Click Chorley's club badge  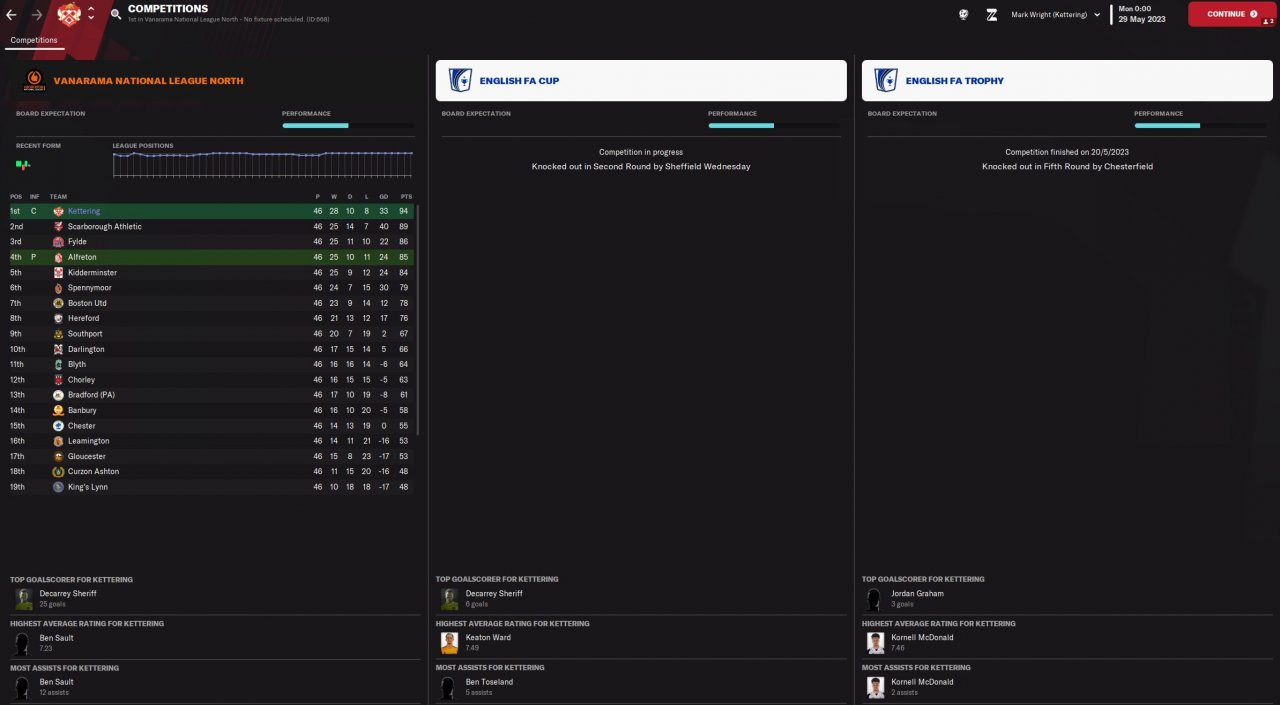pos(58,380)
